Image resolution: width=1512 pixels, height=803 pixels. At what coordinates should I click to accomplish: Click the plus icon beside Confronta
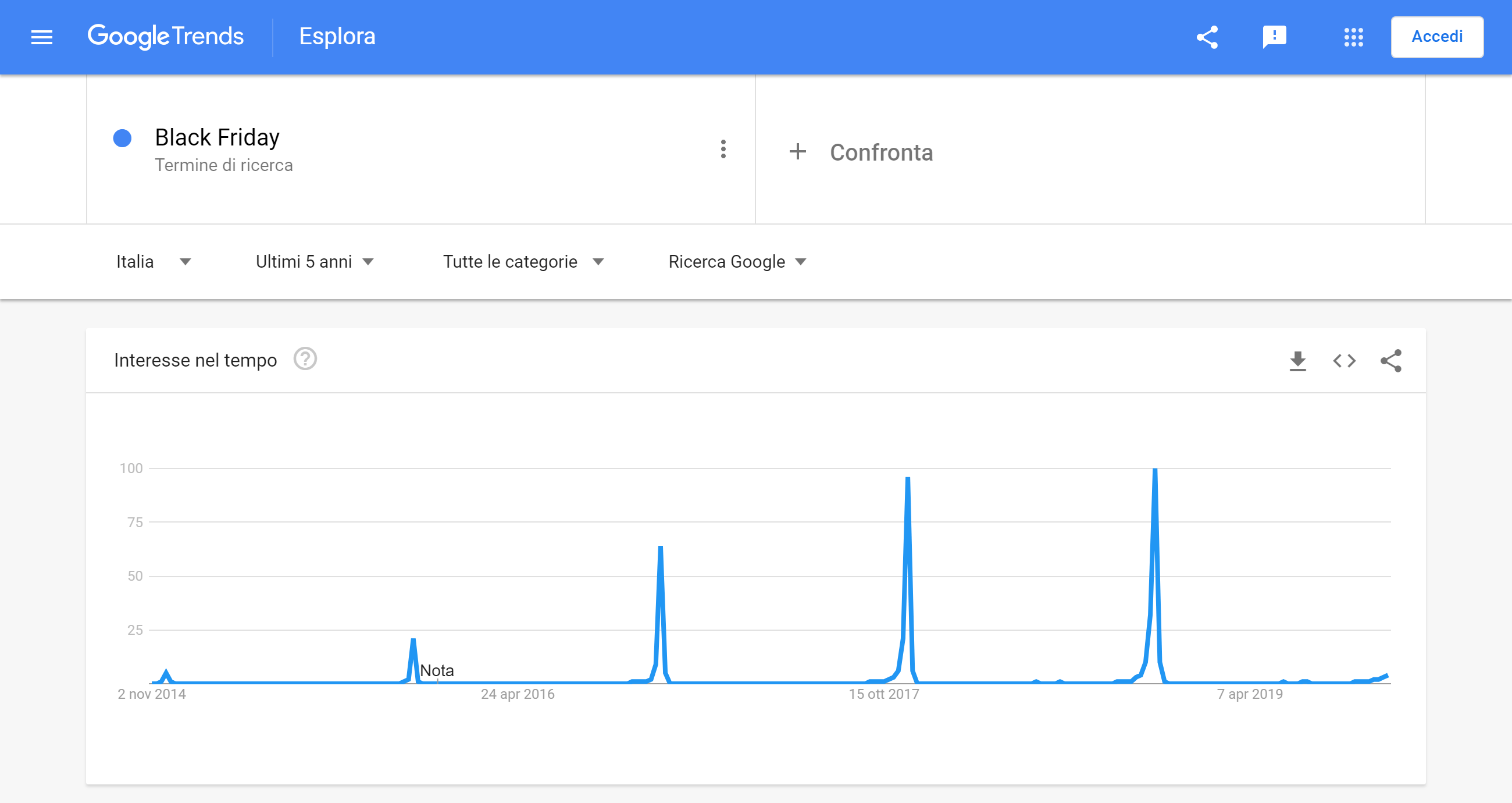click(x=797, y=151)
